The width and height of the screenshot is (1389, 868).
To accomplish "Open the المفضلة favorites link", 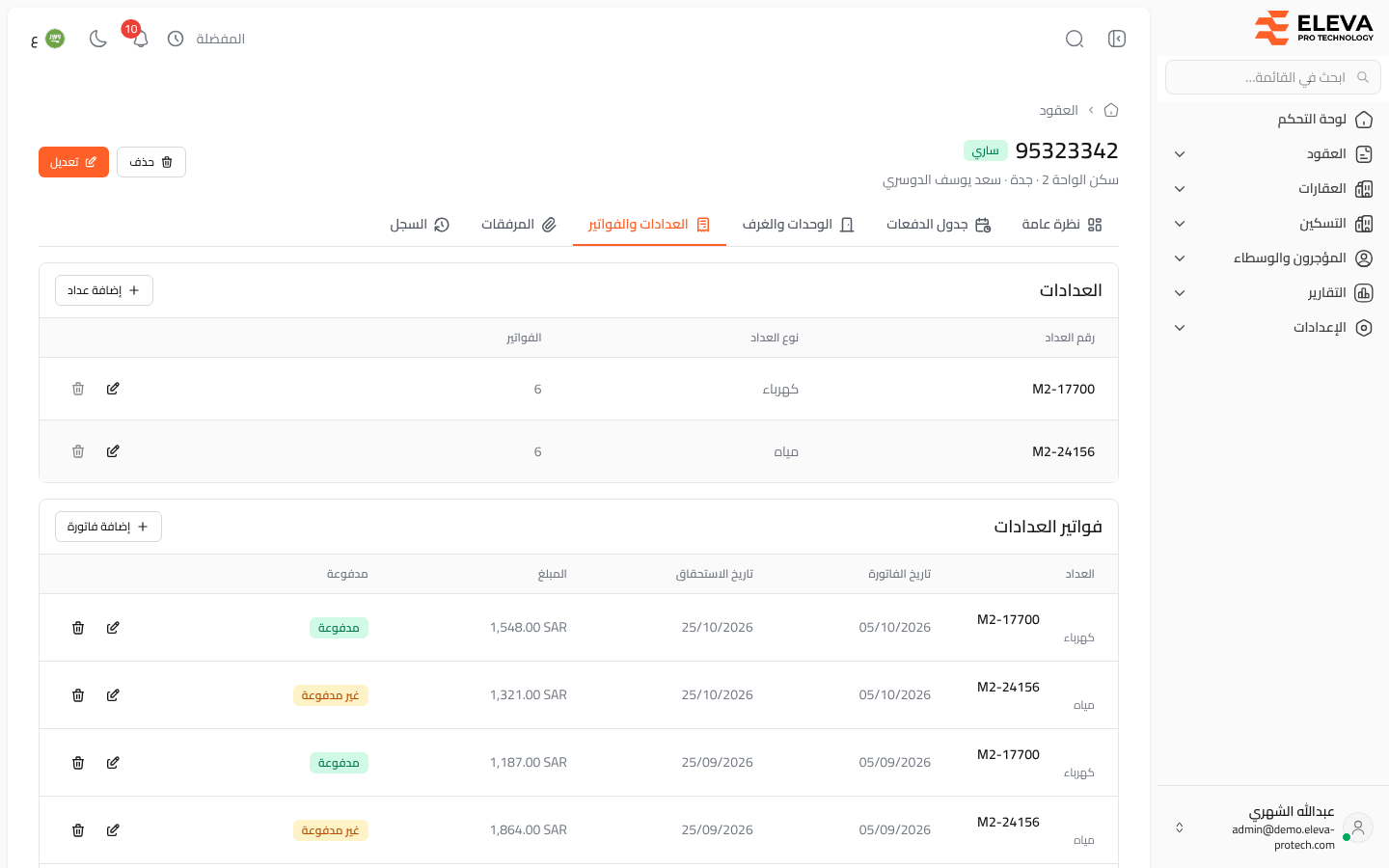I will [221, 39].
